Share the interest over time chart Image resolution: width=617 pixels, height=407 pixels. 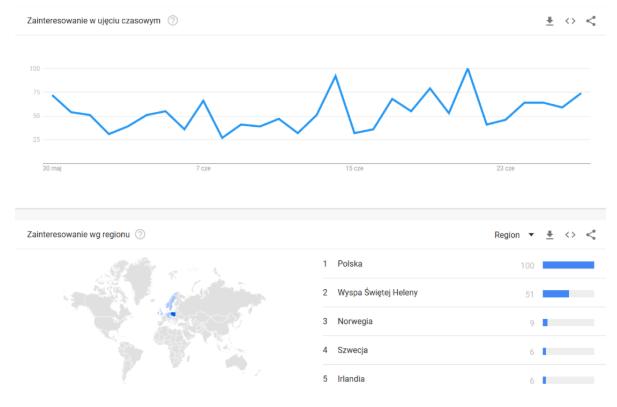tap(591, 21)
